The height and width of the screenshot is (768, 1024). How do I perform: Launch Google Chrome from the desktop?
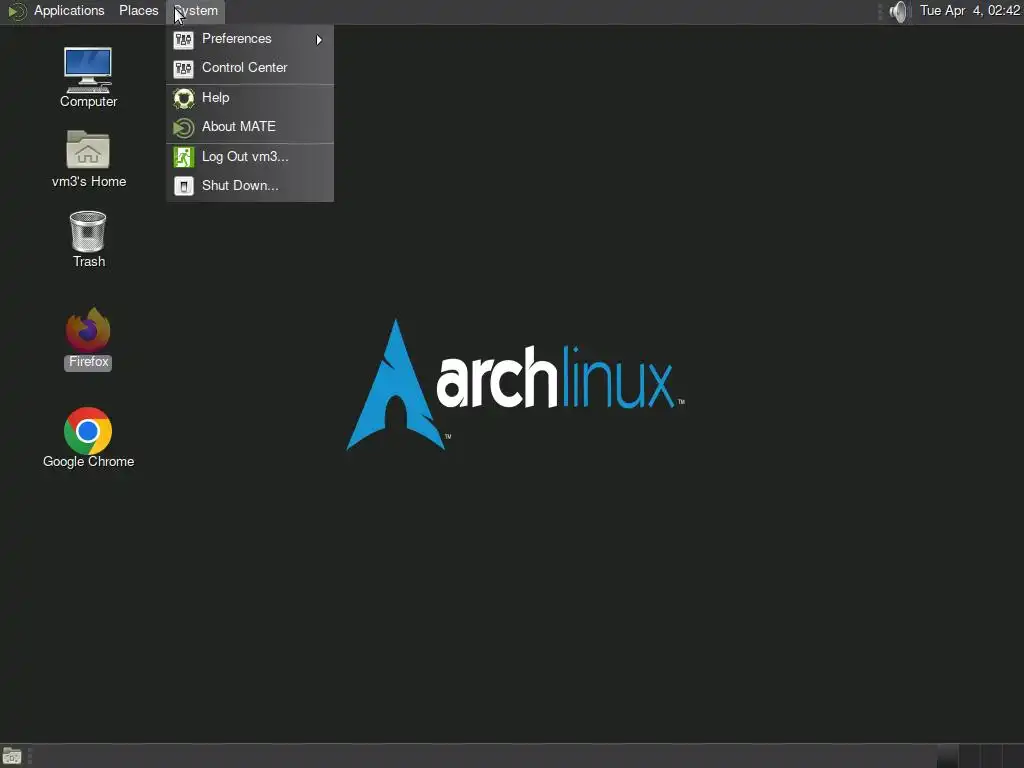[88, 430]
